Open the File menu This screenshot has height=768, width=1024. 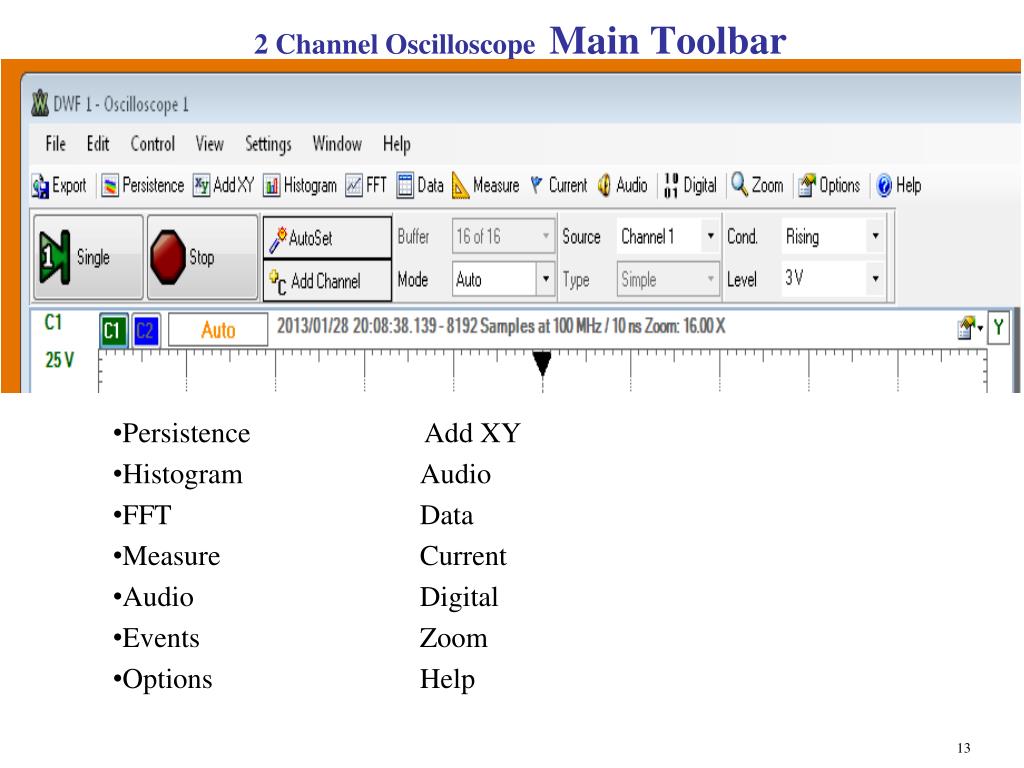[56, 144]
